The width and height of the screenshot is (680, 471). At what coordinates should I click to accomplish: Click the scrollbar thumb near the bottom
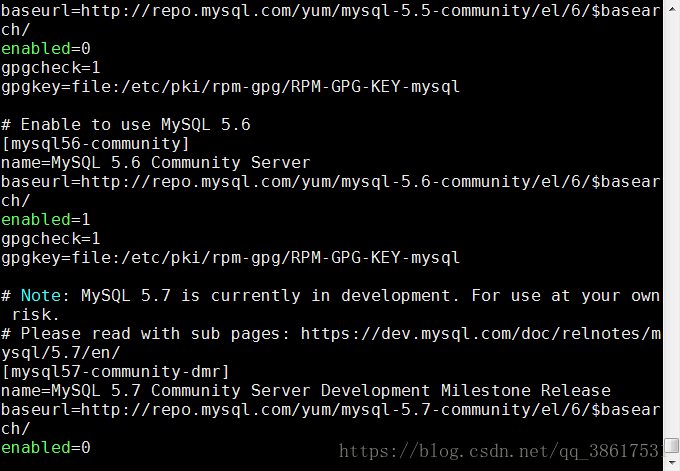coord(671,445)
